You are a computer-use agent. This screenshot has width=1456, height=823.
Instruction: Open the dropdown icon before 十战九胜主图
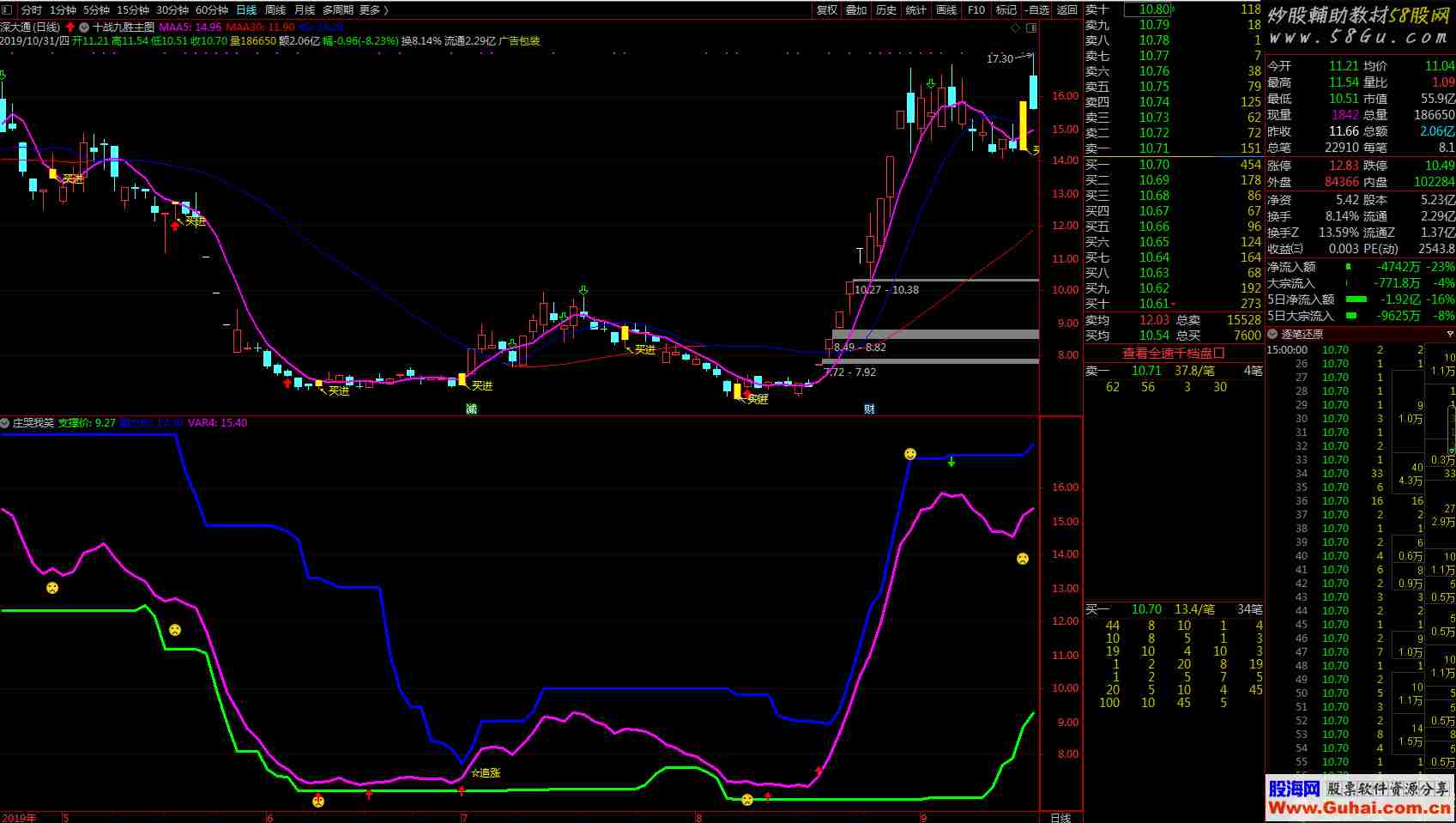[84, 27]
